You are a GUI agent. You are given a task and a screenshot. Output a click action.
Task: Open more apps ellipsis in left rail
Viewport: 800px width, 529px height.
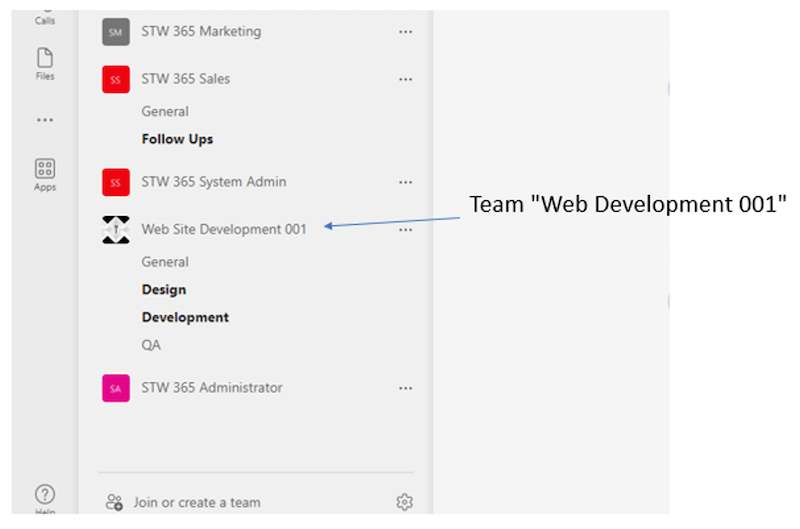tap(45, 120)
